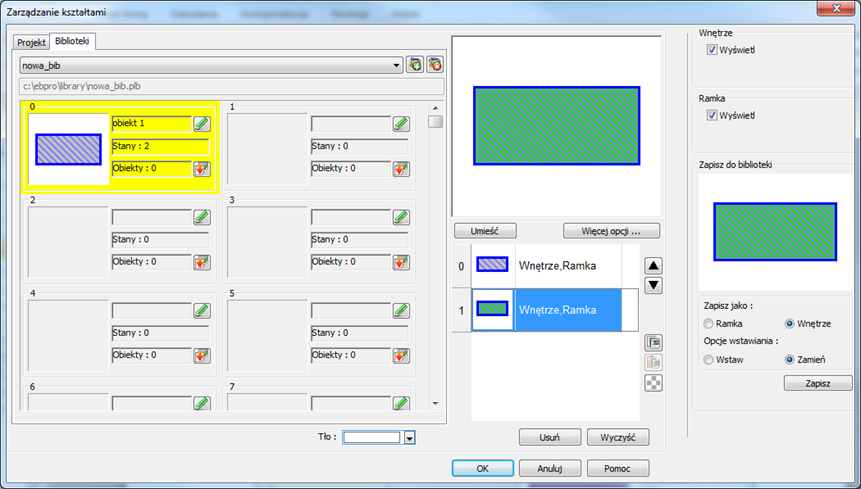Image resolution: width=861 pixels, height=489 pixels.
Task: Click the Więcej opcji button
Action: click(611, 231)
